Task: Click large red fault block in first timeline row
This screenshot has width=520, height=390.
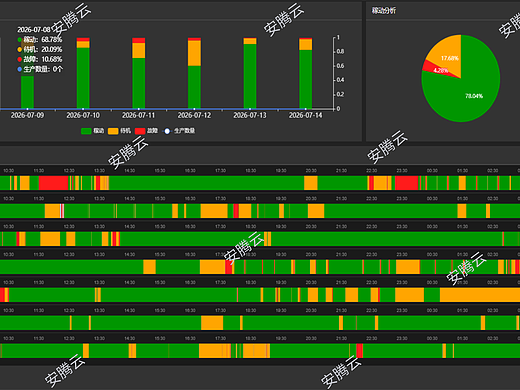Action: (x=54, y=183)
